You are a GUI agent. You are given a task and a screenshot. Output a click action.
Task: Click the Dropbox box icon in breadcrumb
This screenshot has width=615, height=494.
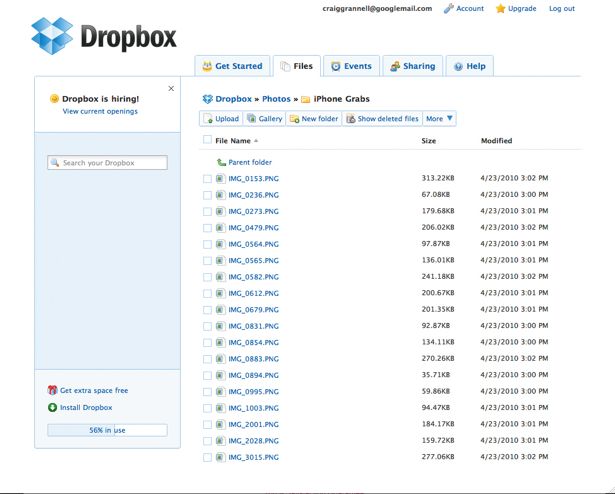click(207, 99)
